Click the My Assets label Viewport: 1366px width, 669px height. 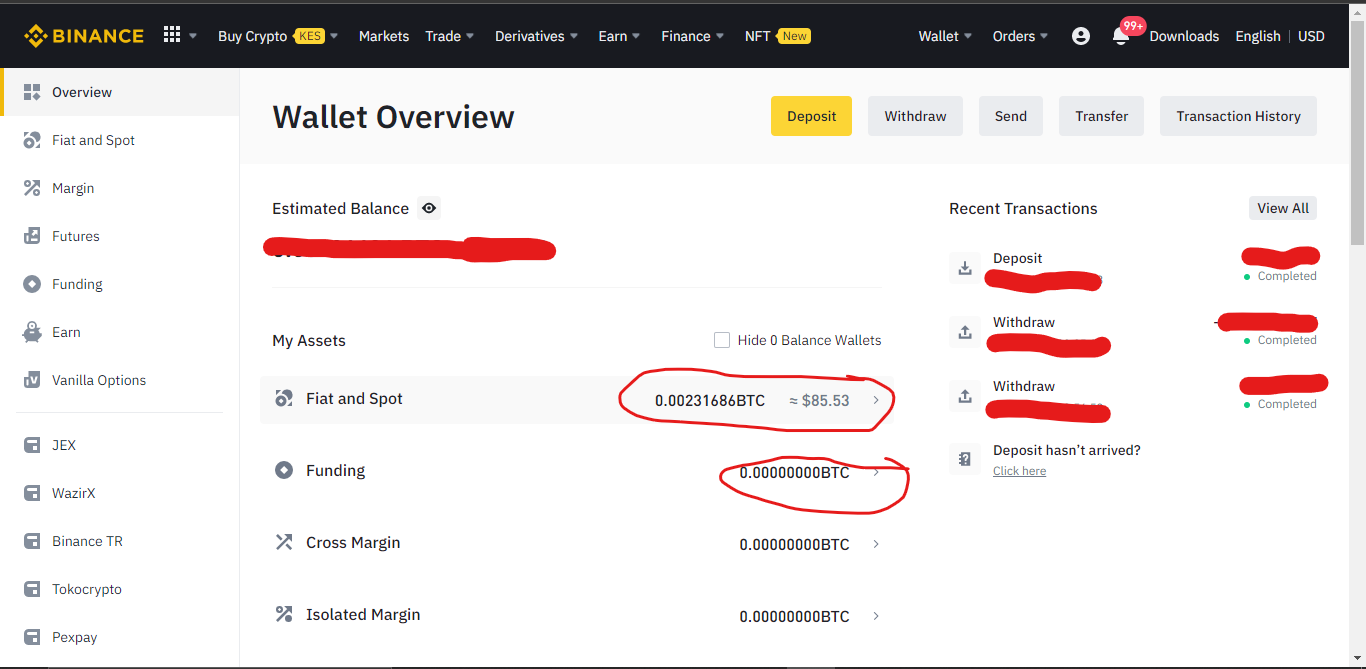pos(309,340)
